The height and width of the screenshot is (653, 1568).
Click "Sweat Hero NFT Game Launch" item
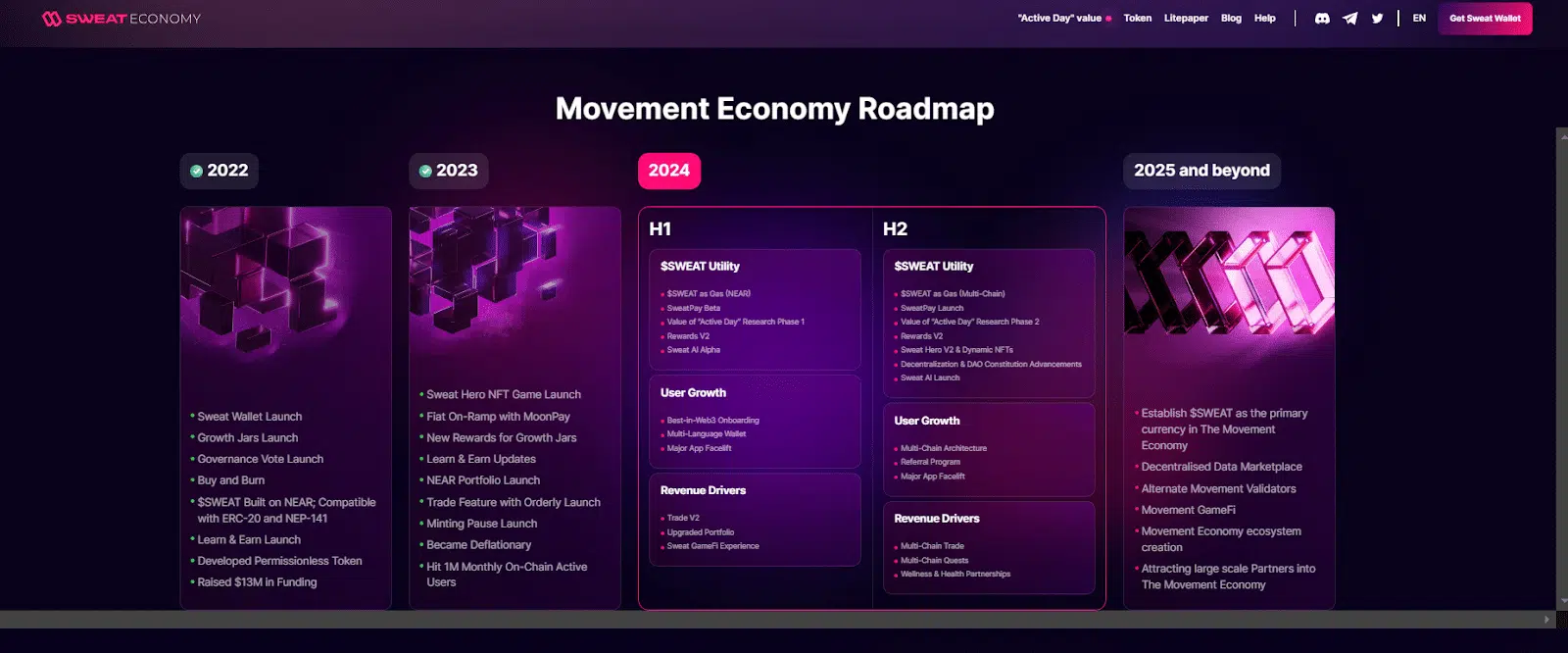pyautogui.click(x=504, y=395)
